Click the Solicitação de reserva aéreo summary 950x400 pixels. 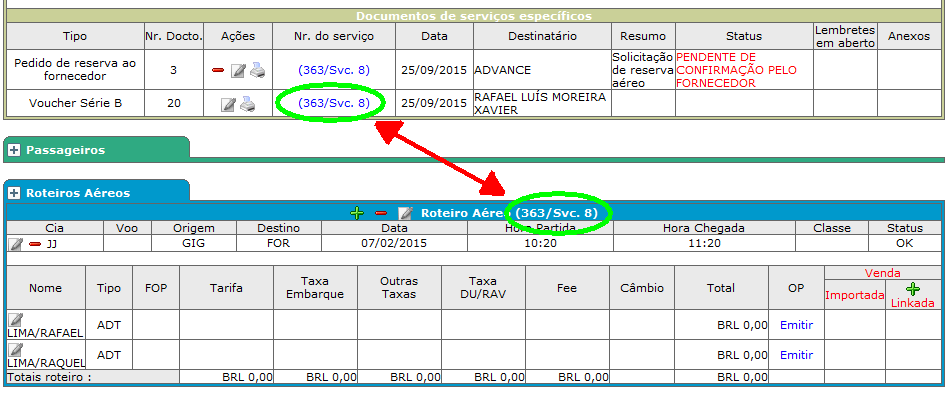pyautogui.click(x=643, y=70)
